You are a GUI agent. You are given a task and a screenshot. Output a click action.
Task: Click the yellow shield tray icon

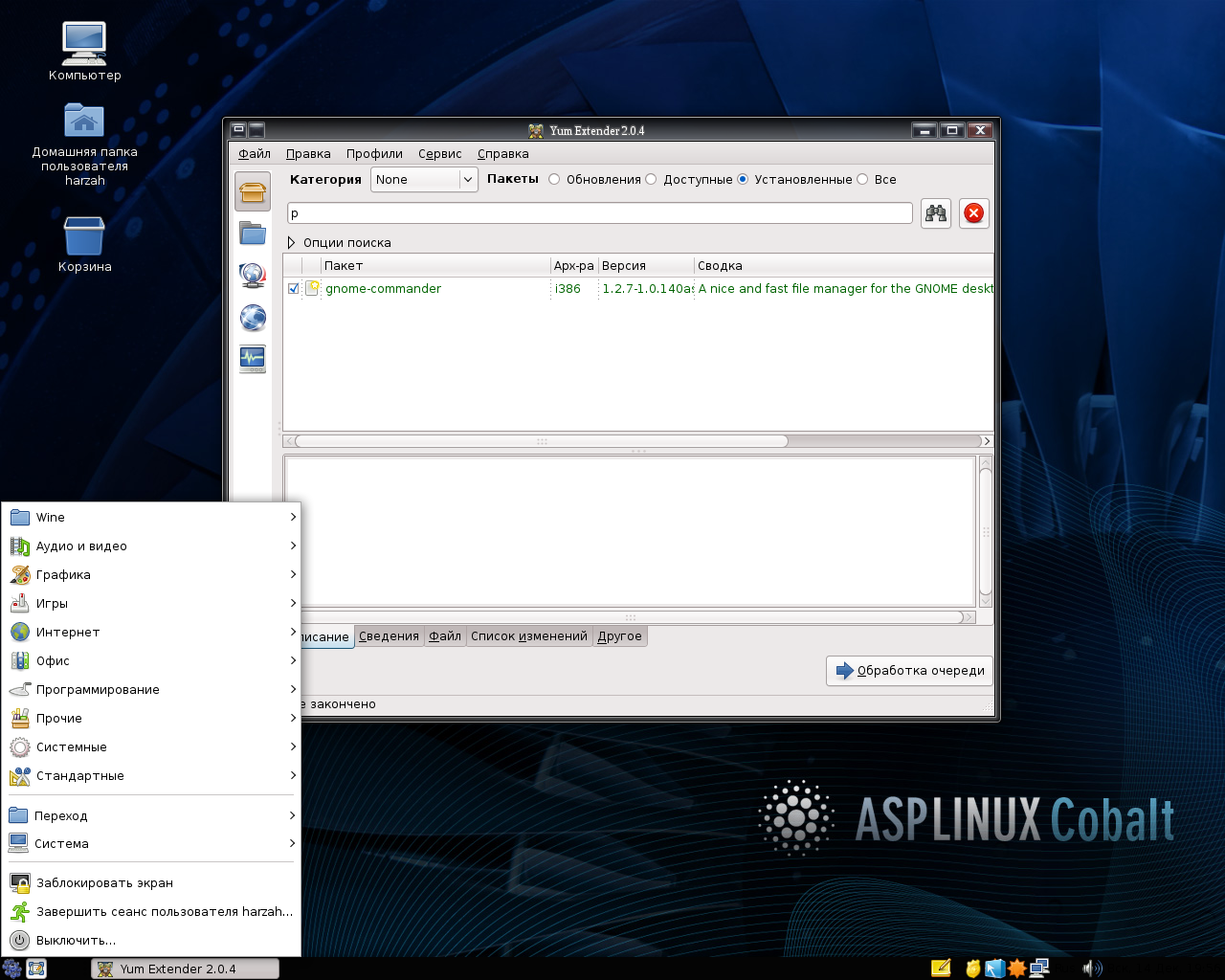972,969
